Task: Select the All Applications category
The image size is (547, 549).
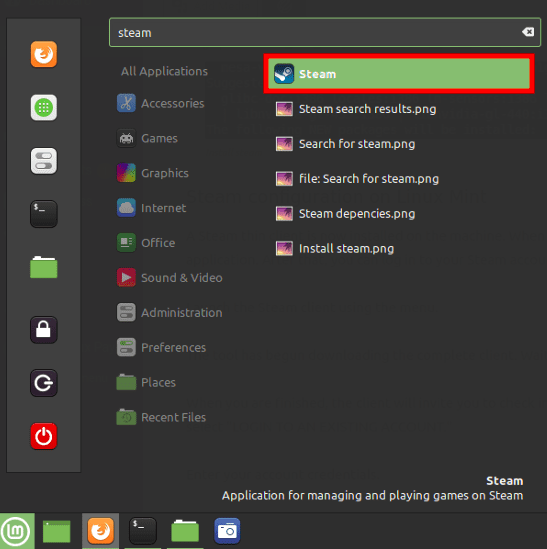Action: point(164,71)
